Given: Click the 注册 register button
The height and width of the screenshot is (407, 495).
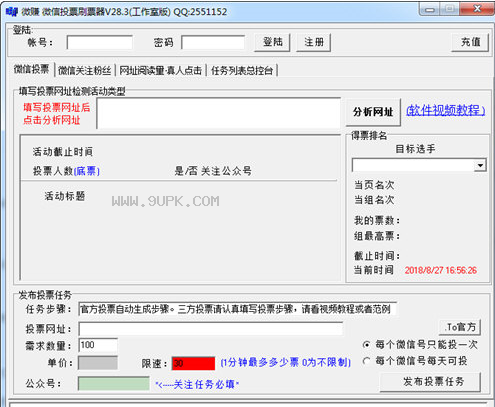Looking at the screenshot, I should coord(314,42).
